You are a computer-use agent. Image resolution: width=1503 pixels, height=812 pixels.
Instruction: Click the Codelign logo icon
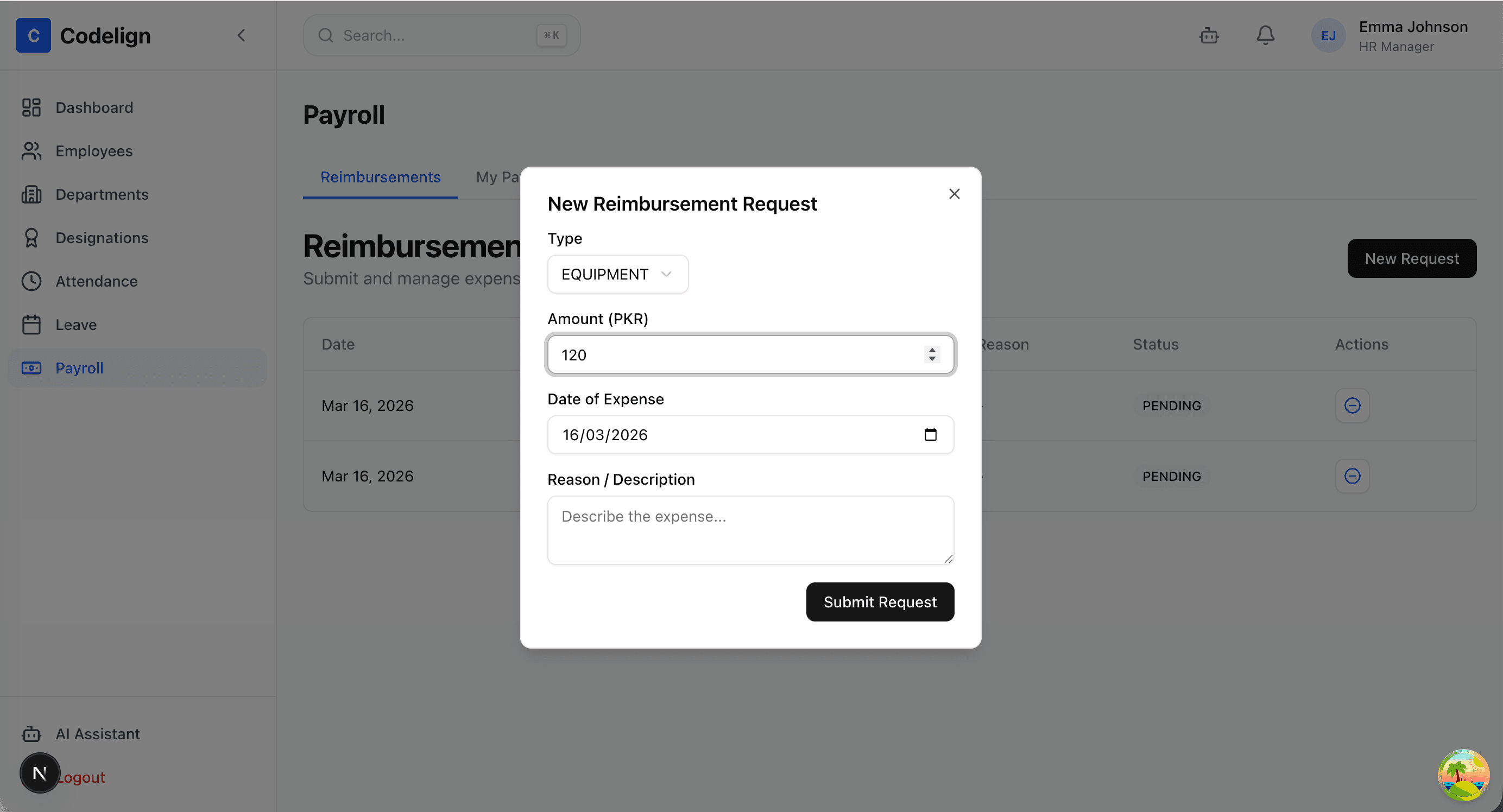tap(33, 36)
